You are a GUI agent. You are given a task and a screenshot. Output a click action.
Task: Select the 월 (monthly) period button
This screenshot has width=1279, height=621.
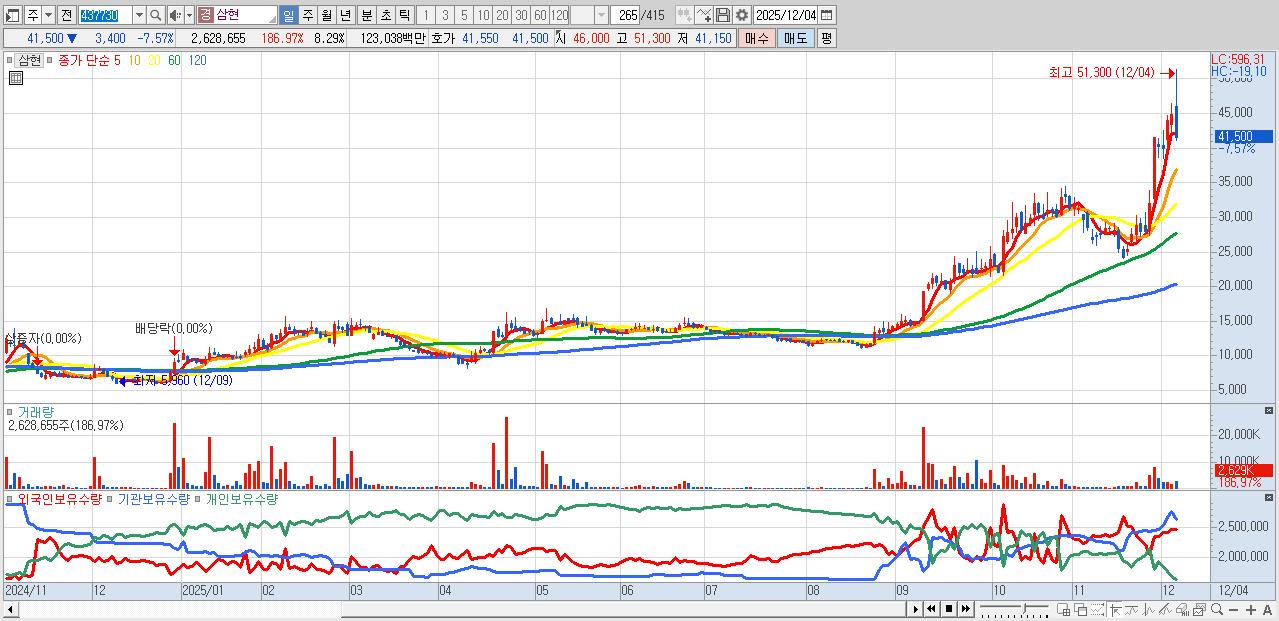pyautogui.click(x=326, y=15)
